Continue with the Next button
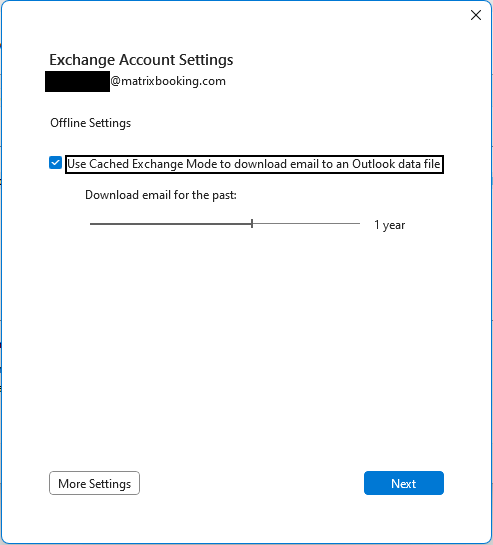This screenshot has width=493, height=545. tap(404, 483)
